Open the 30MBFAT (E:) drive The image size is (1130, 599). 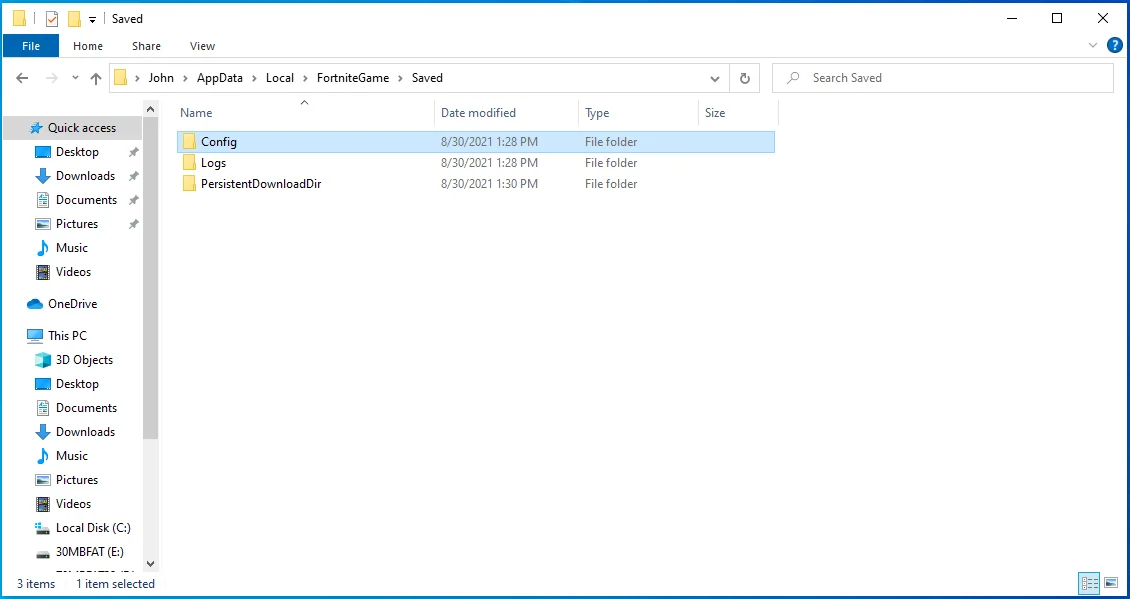[89, 552]
